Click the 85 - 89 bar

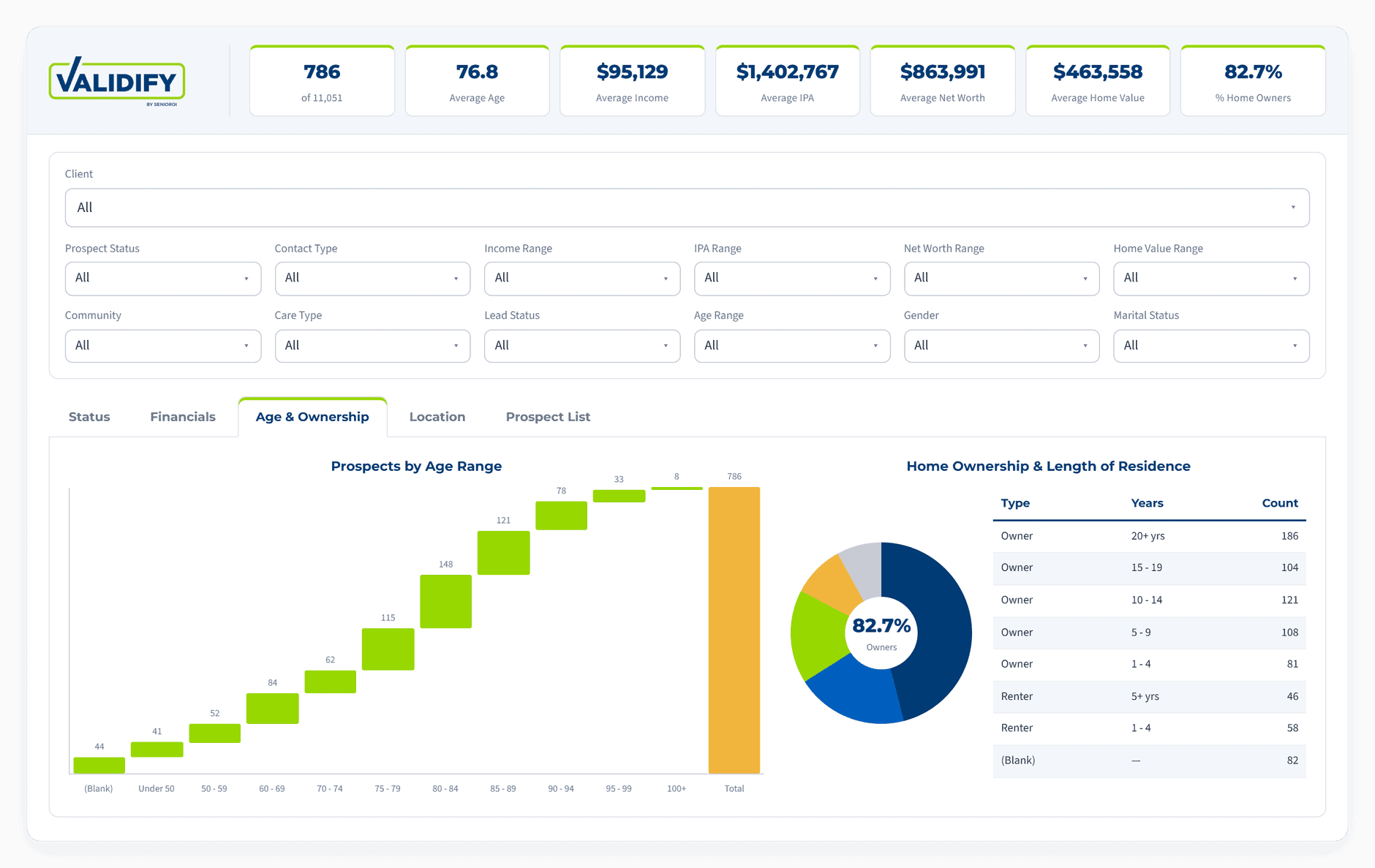click(x=504, y=553)
